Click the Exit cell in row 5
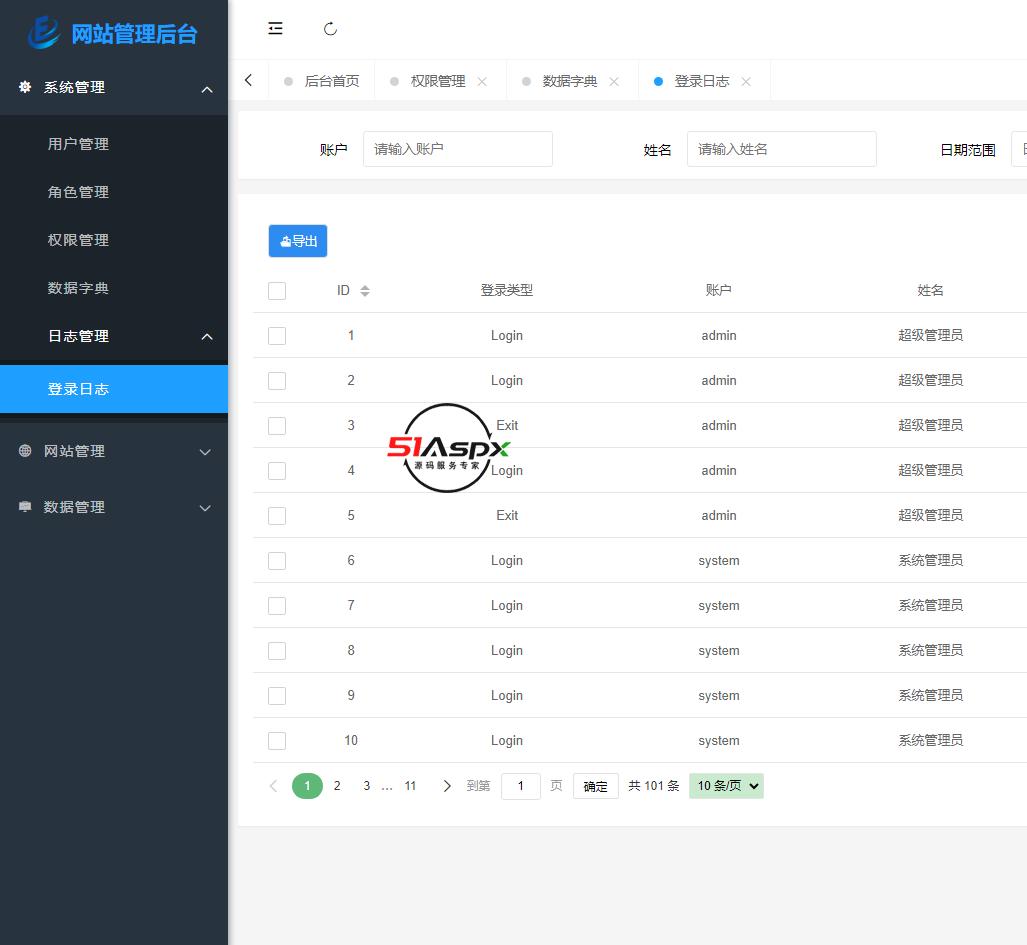1027x945 pixels. pos(507,515)
